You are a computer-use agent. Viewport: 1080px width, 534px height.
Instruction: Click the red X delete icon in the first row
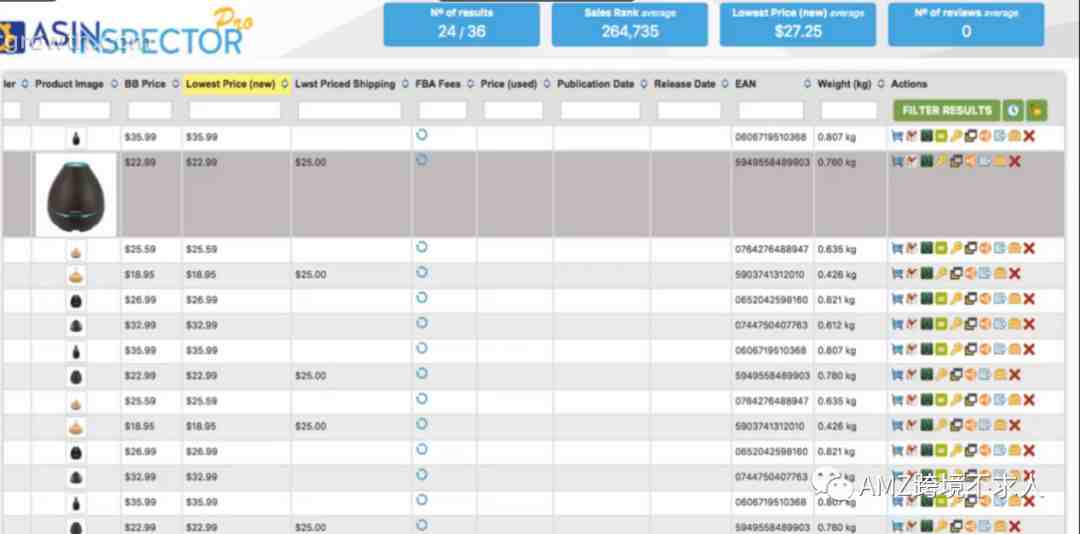point(1028,136)
